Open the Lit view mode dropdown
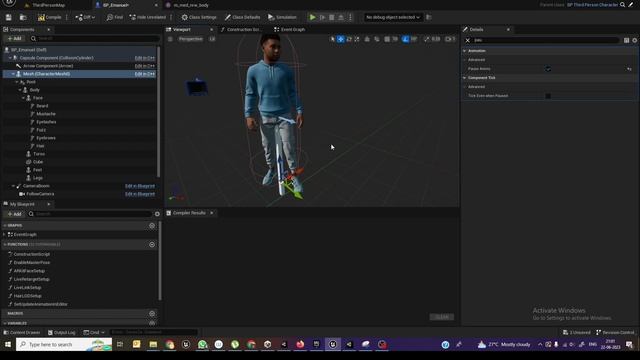 pos(212,39)
